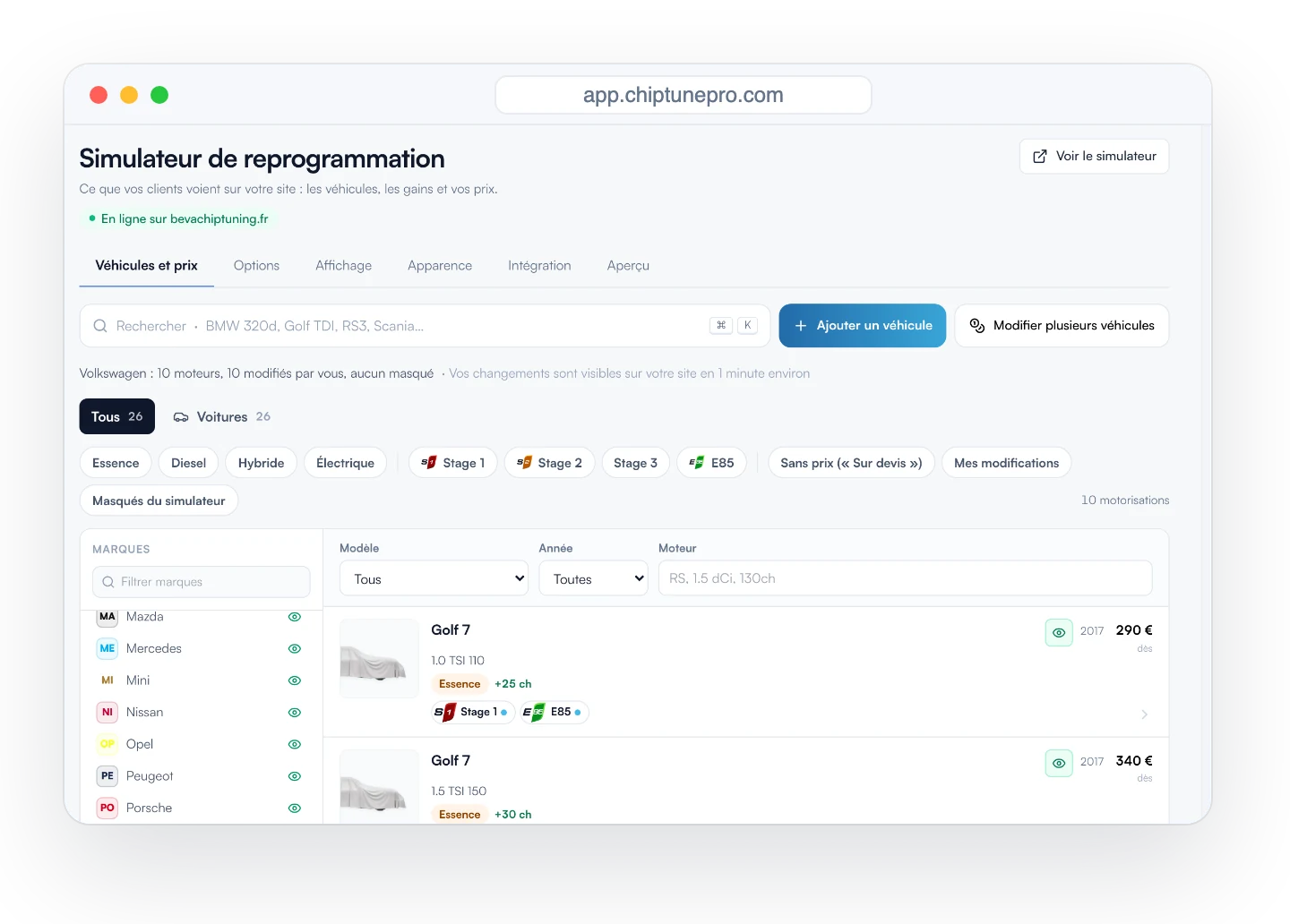Image resolution: width=1290 pixels, height=924 pixels.
Task: Toggle Mercedes brand visibility eye
Action: coord(295,648)
